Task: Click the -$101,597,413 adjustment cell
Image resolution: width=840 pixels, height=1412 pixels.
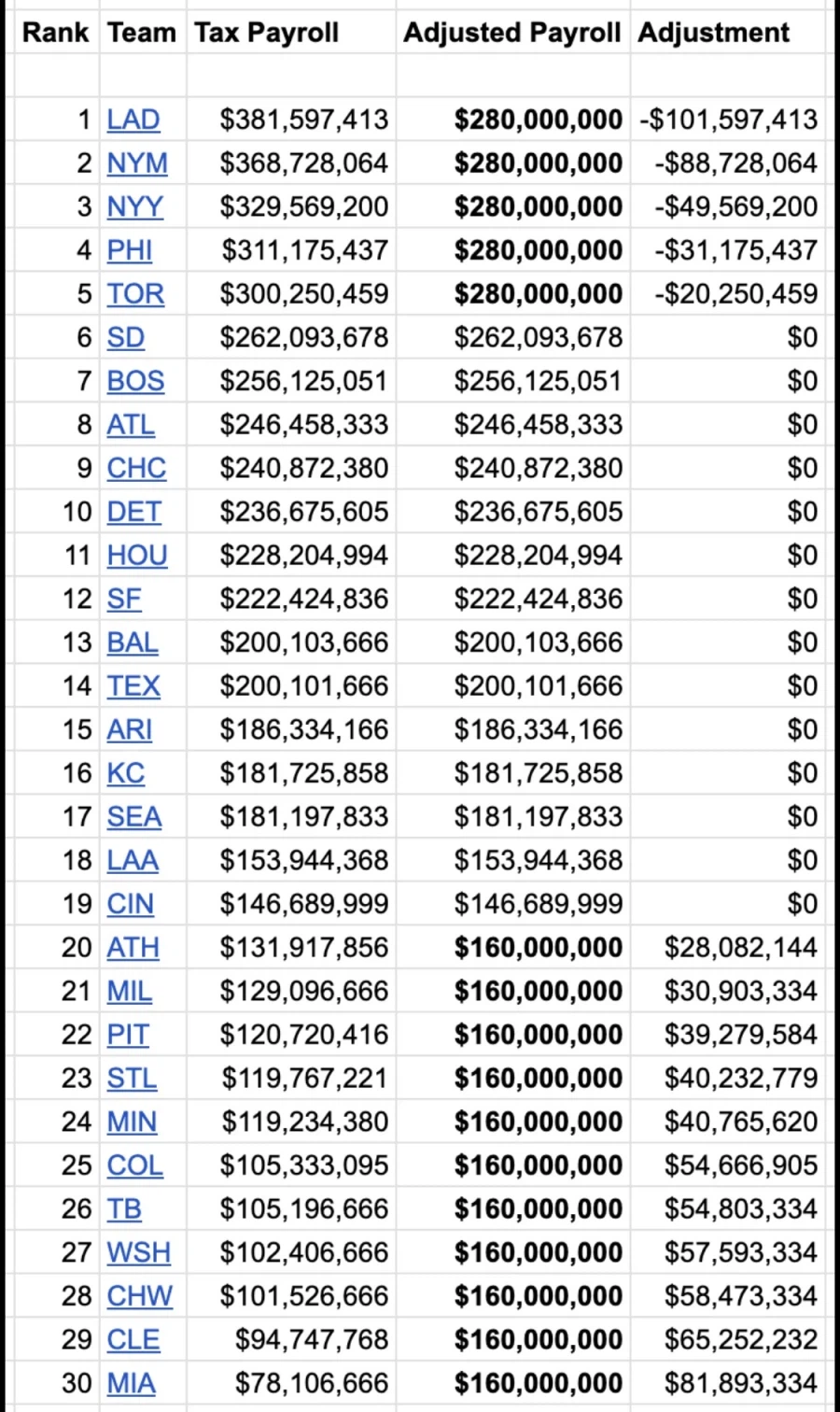Action: click(728, 120)
